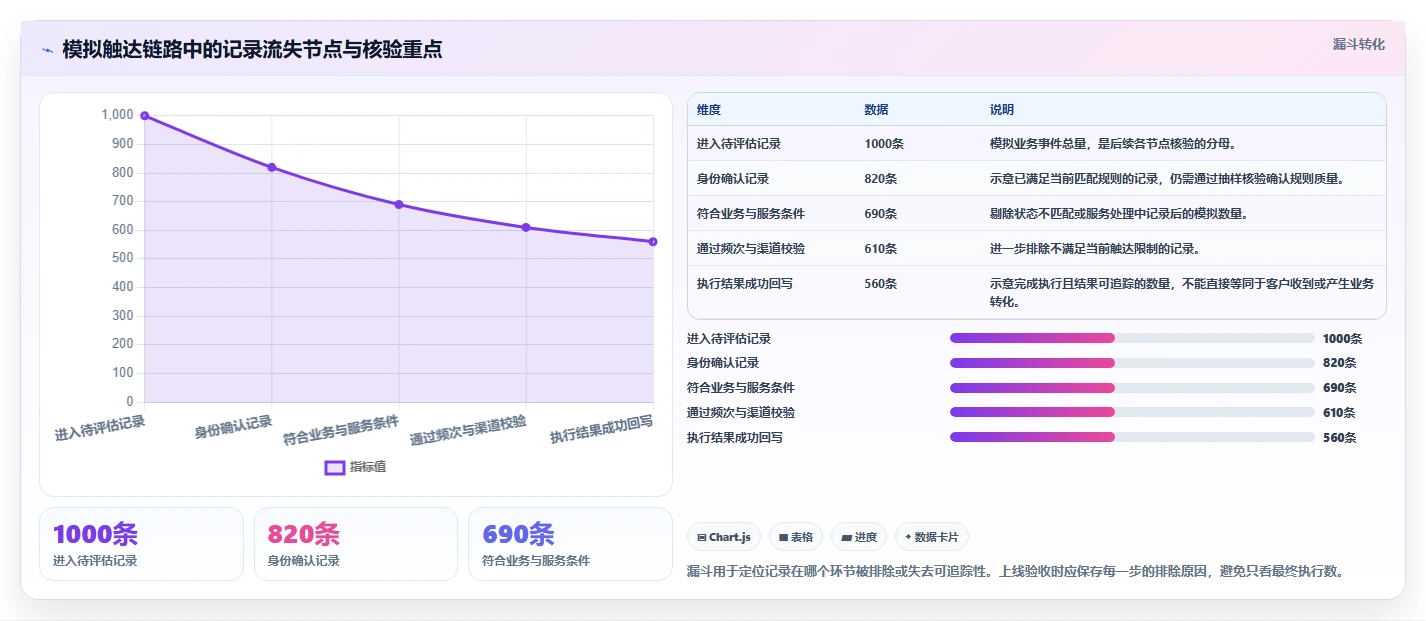This screenshot has height=621, width=1426.
Task: Click the chart point for 符合业务与服务条件
Action: tap(399, 204)
